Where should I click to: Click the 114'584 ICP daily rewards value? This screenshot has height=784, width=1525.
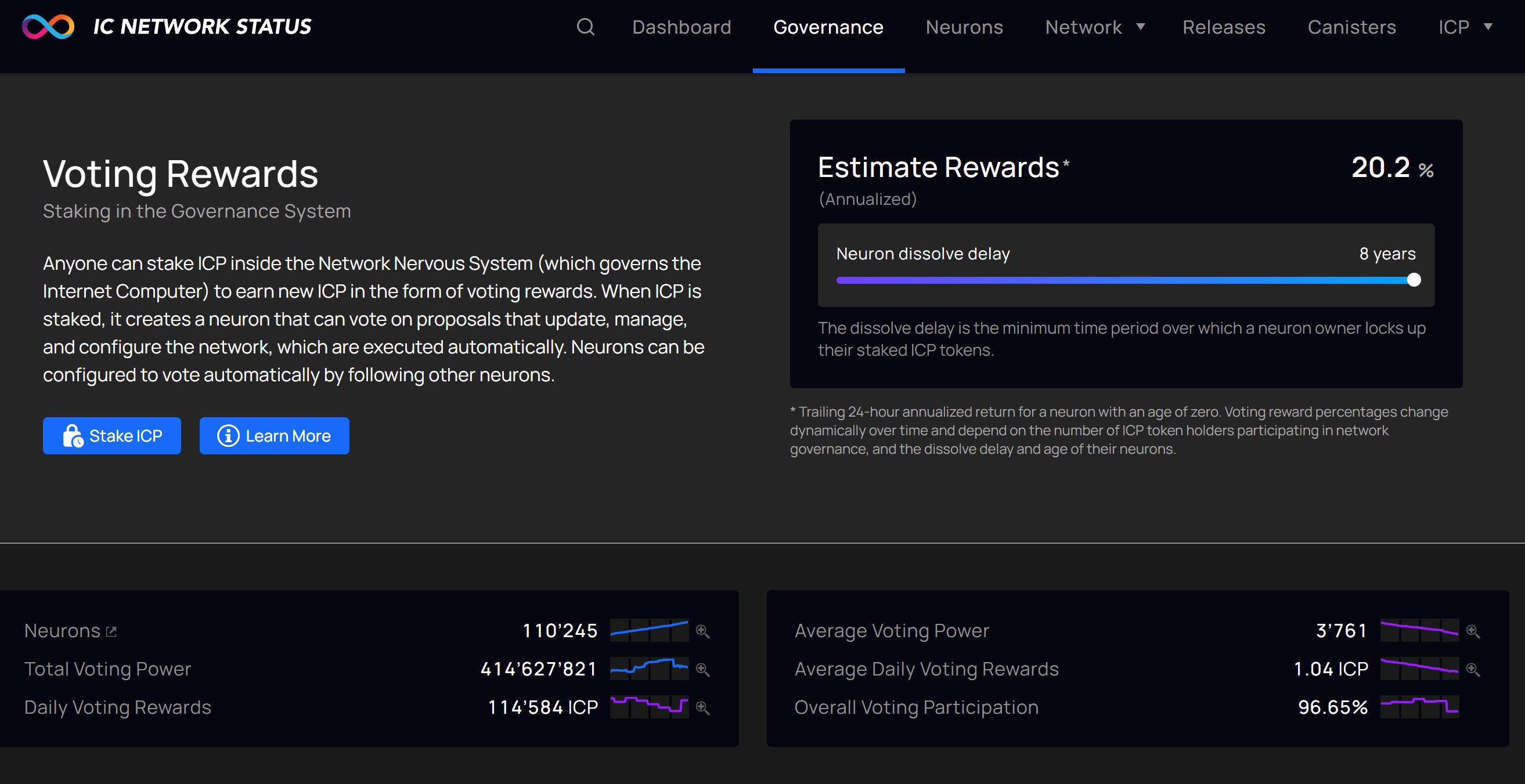pyautogui.click(x=543, y=707)
